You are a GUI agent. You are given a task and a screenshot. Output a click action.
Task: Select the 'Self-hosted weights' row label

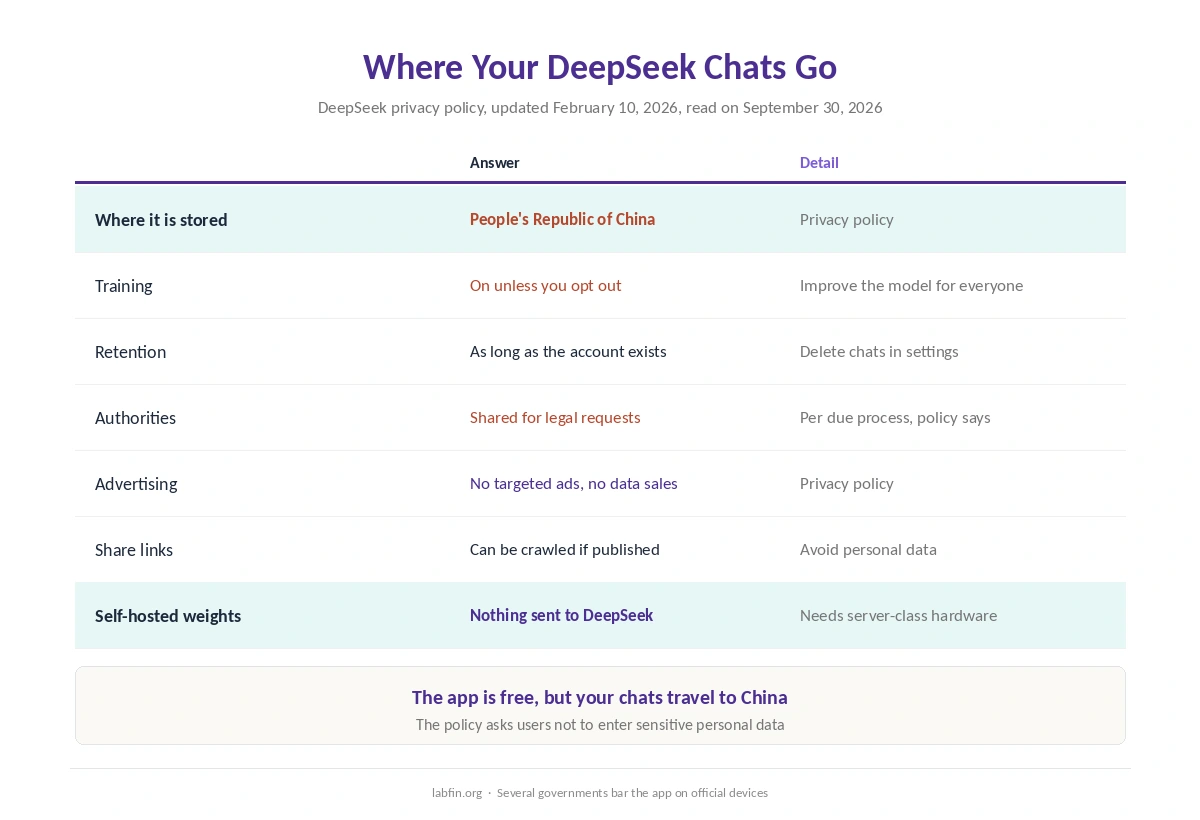(x=168, y=616)
